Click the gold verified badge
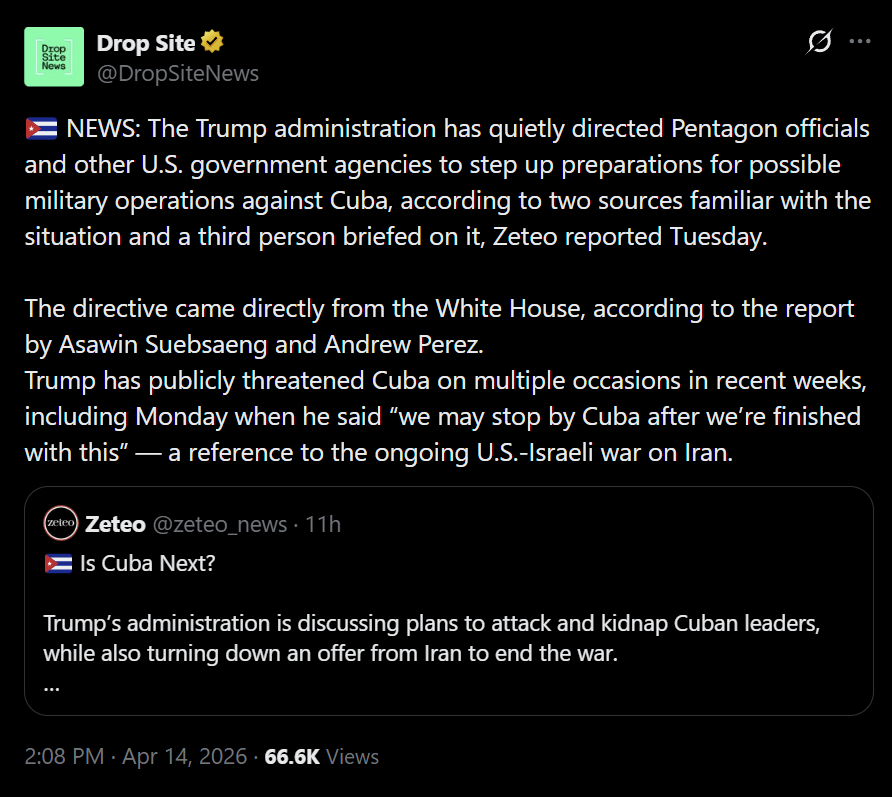Screen dimensions: 892x797 coord(212,43)
